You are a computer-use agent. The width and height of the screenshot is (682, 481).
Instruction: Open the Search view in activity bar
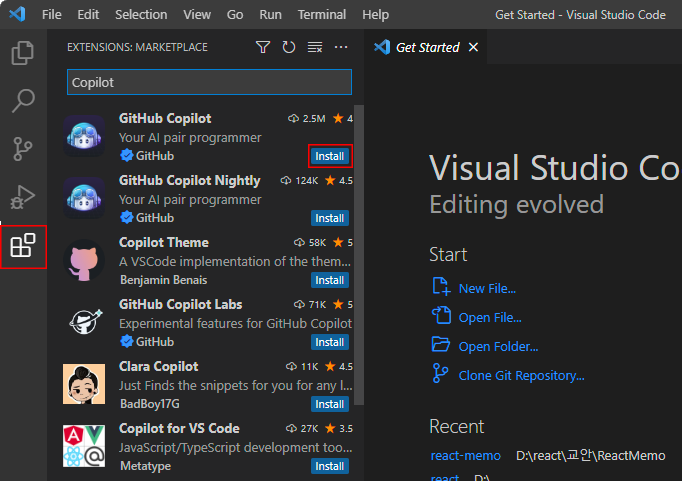click(23, 101)
